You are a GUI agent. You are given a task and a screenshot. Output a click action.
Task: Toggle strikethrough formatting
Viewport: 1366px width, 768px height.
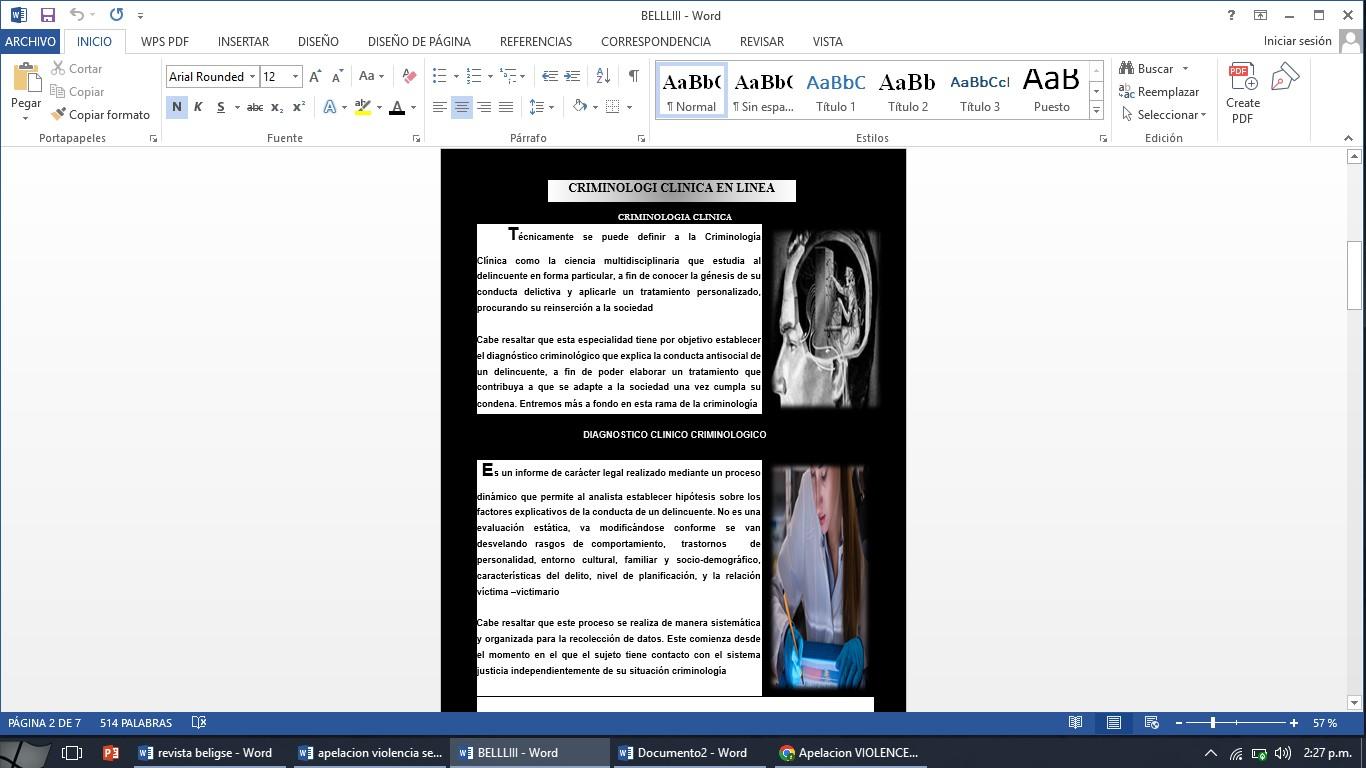point(255,107)
